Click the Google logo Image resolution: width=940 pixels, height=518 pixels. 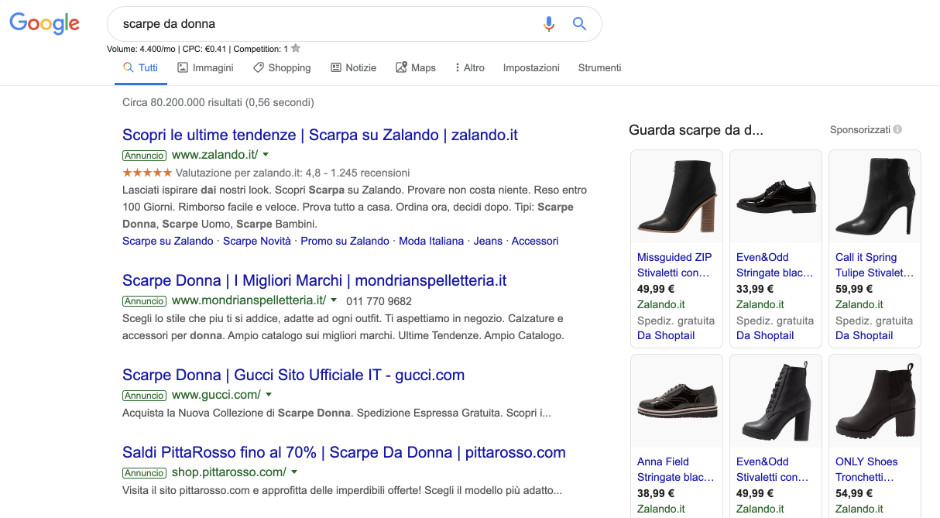(44, 23)
